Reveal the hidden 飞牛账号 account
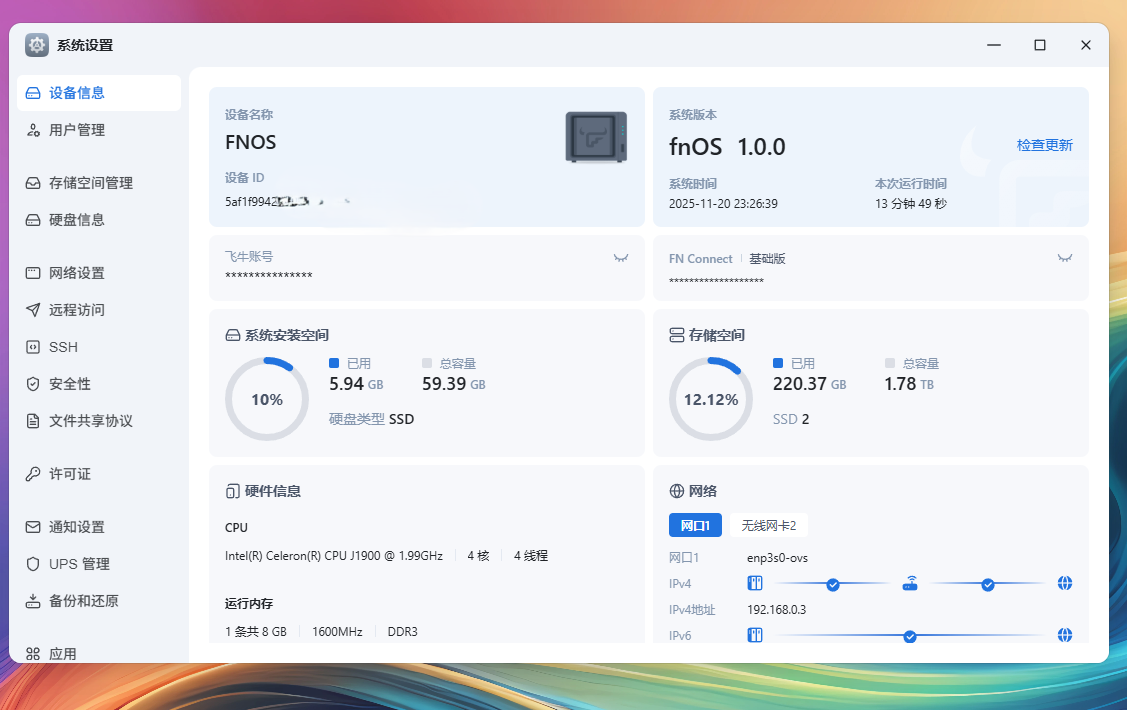The width and height of the screenshot is (1127, 710). coord(621,258)
